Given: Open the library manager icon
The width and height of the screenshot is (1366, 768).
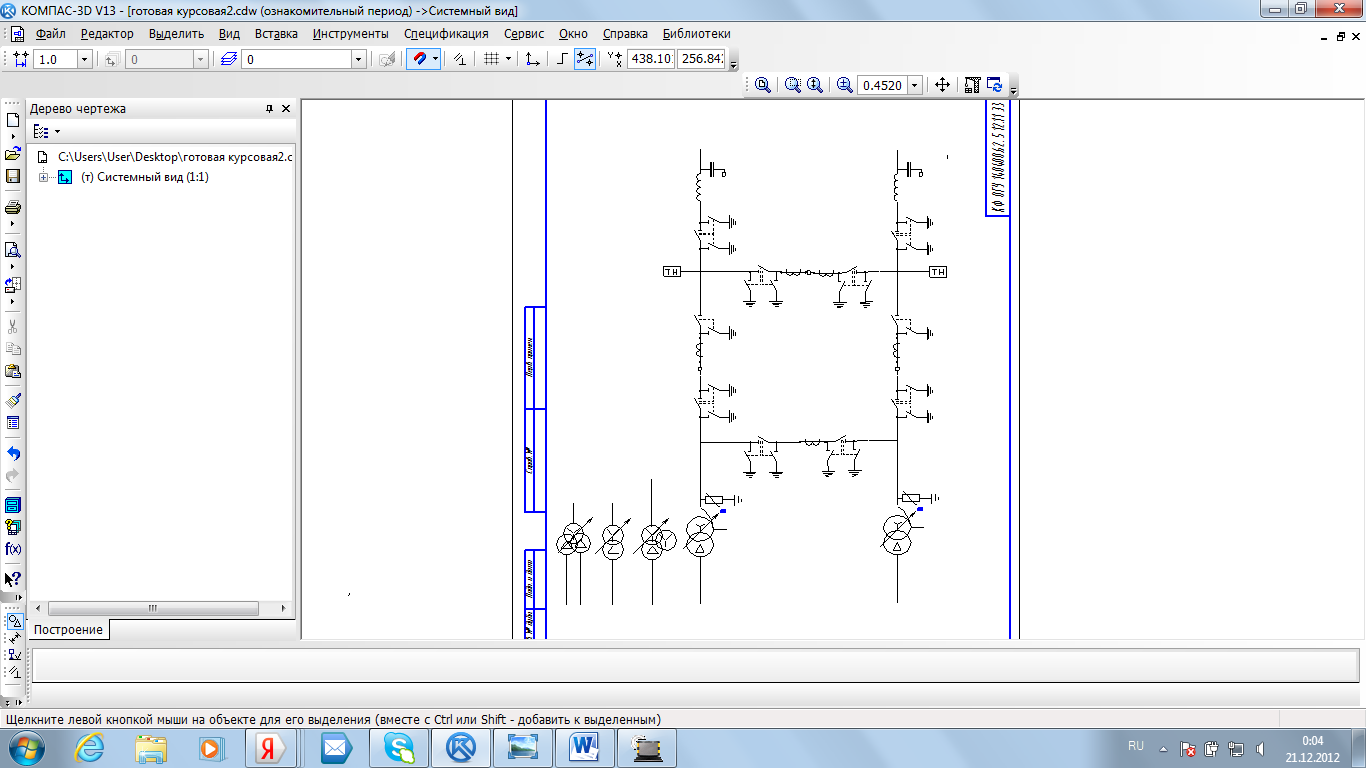Looking at the screenshot, I should (x=13, y=505).
